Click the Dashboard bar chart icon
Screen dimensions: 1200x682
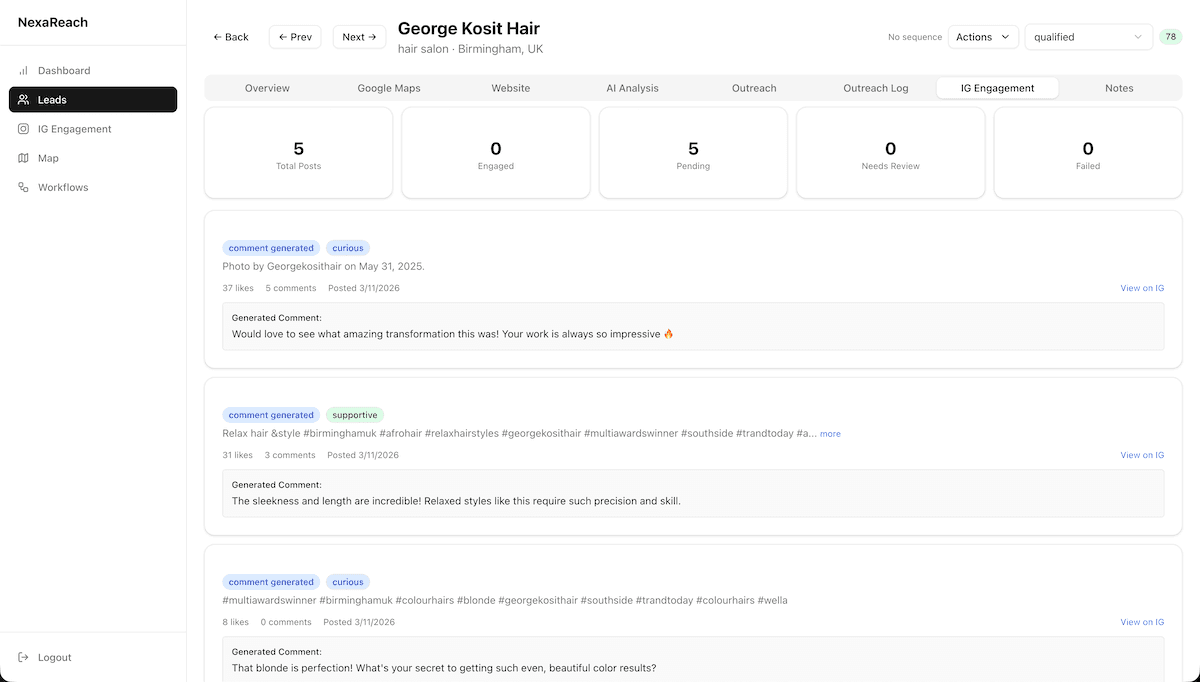click(24, 71)
